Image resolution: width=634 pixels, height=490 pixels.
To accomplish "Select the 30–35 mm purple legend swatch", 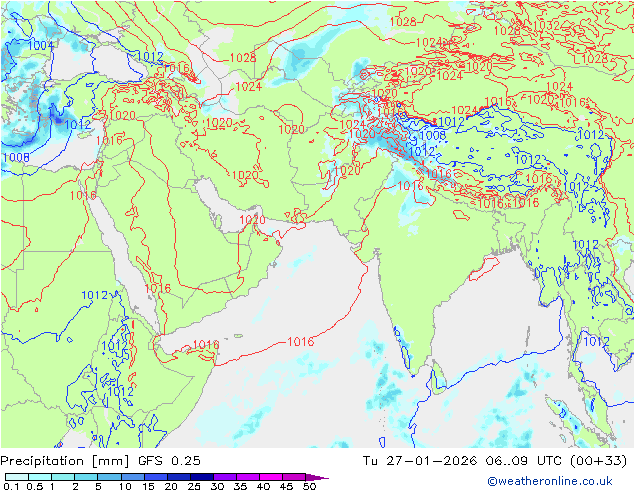I will tap(224, 477).
